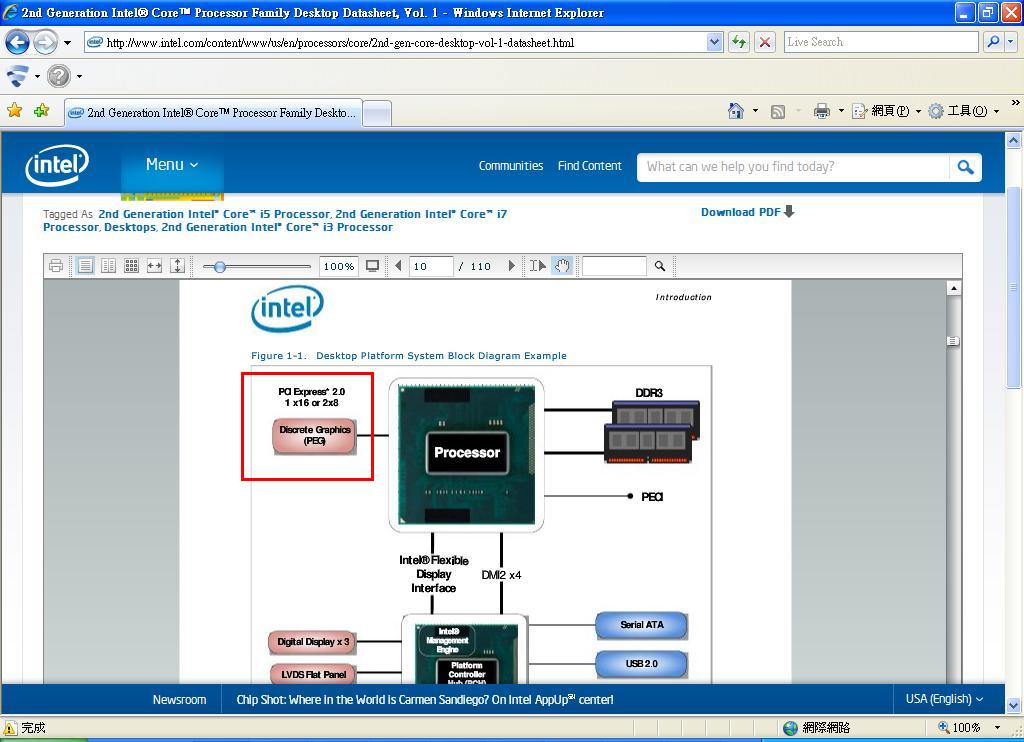Viewport: 1024px width, 742px height.
Task: Open the 2nd Generation Intel Core i3 Processor tag
Action: point(277,227)
